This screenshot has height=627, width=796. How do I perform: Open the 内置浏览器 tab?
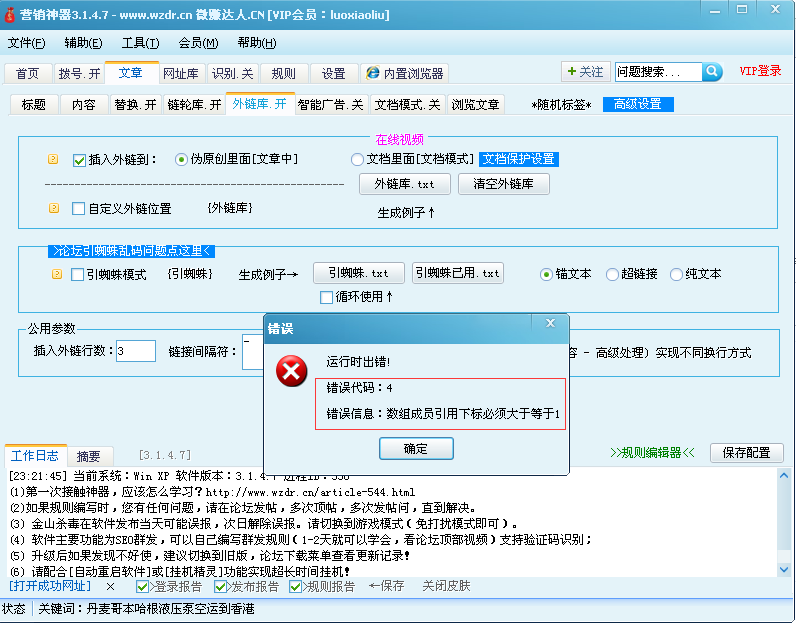click(405, 74)
